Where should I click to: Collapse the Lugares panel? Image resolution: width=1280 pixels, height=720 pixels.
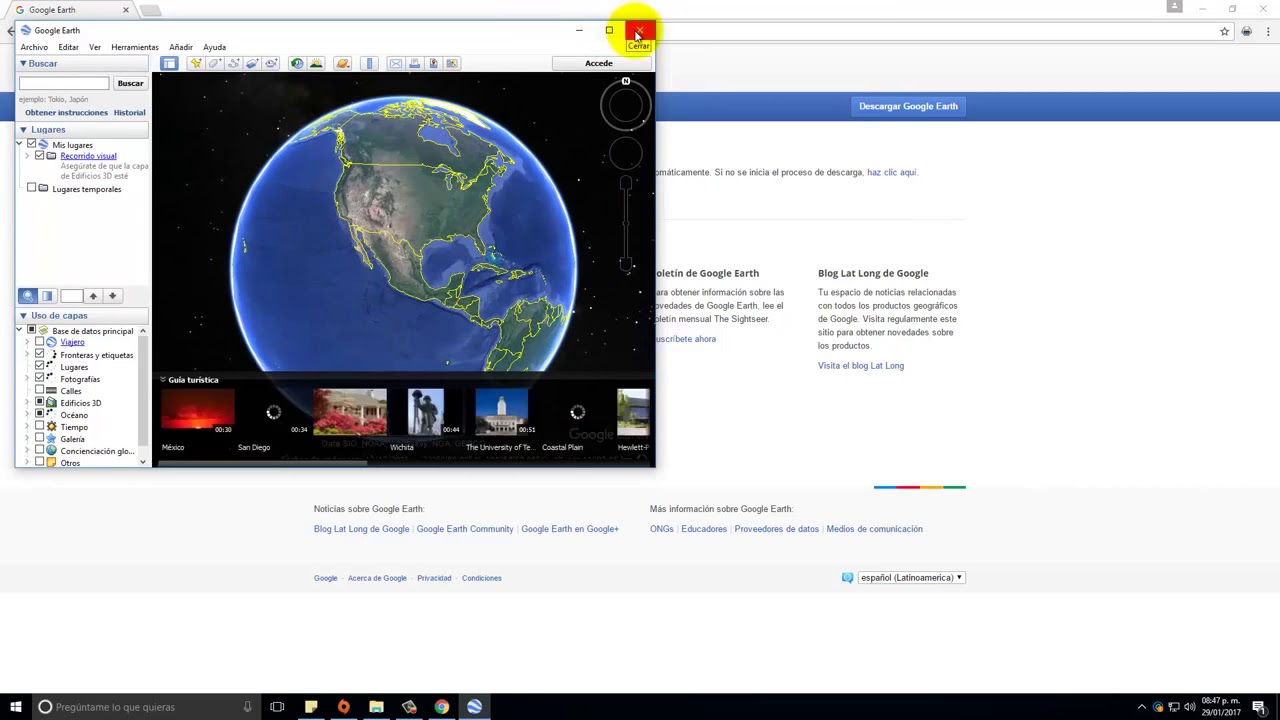tap(23, 129)
